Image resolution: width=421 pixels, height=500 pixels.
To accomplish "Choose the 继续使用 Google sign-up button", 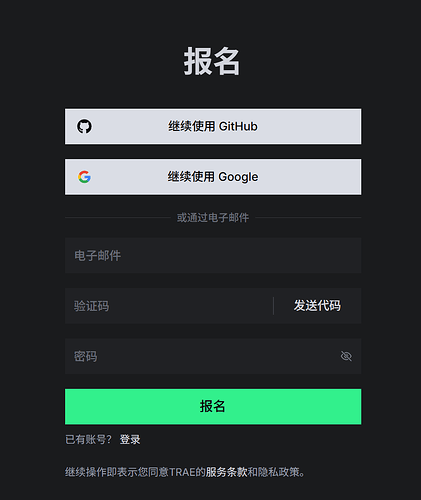I will pyautogui.click(x=213, y=177).
